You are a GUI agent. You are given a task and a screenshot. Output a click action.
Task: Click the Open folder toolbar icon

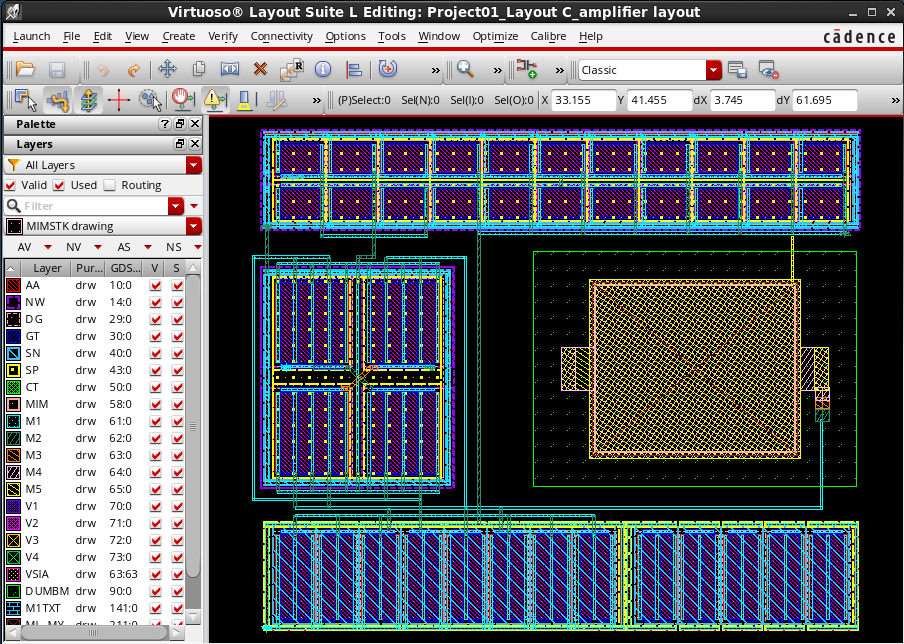25,70
